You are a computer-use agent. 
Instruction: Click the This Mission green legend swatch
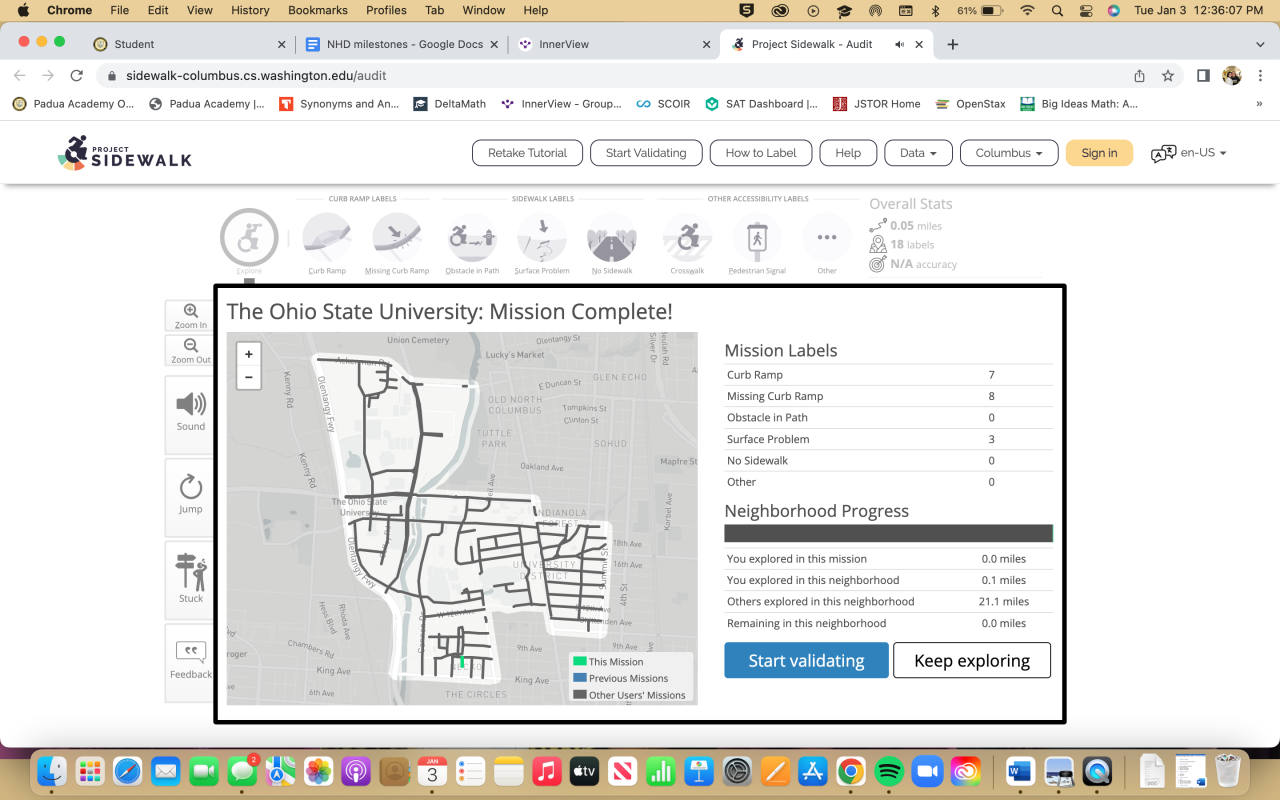pyautogui.click(x=579, y=661)
